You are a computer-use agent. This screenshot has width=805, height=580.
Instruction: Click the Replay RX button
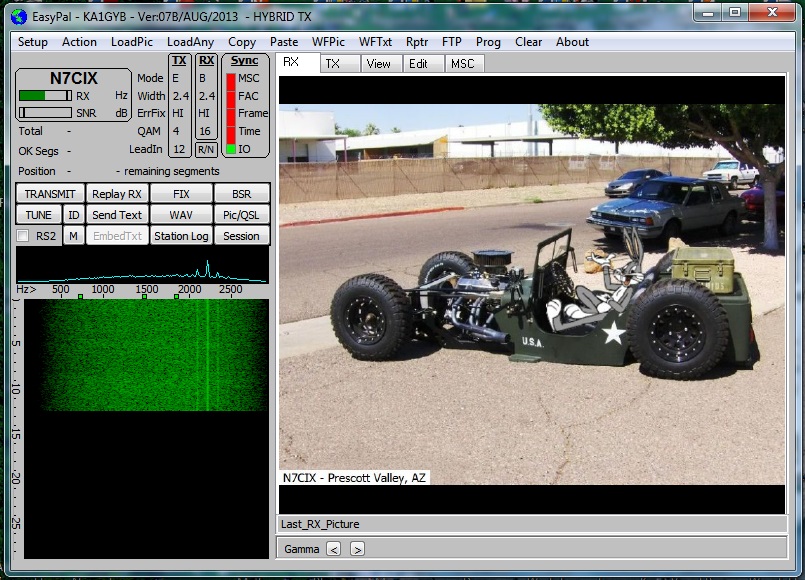[117, 194]
